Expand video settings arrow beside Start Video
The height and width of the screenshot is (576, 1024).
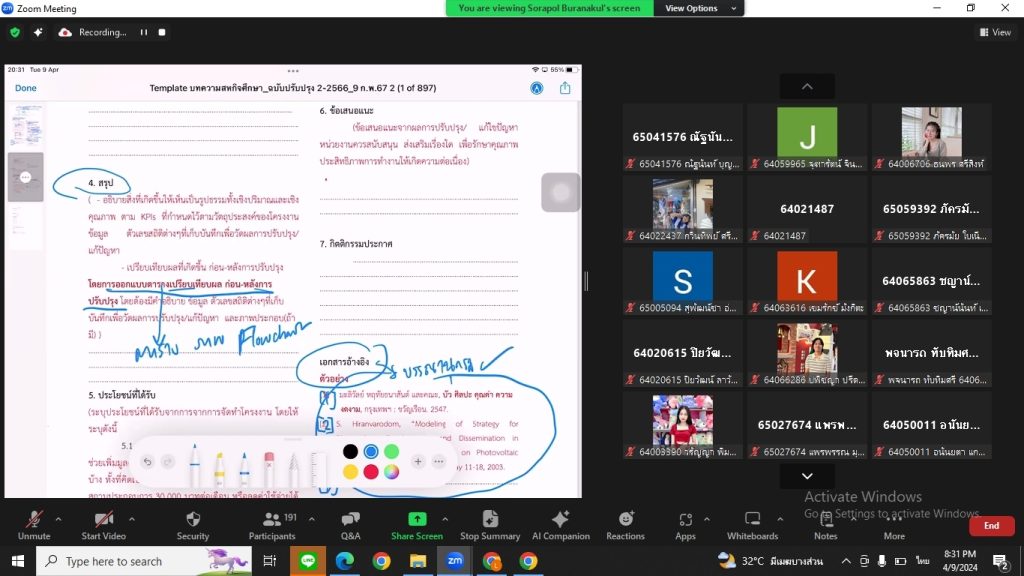coord(132,519)
